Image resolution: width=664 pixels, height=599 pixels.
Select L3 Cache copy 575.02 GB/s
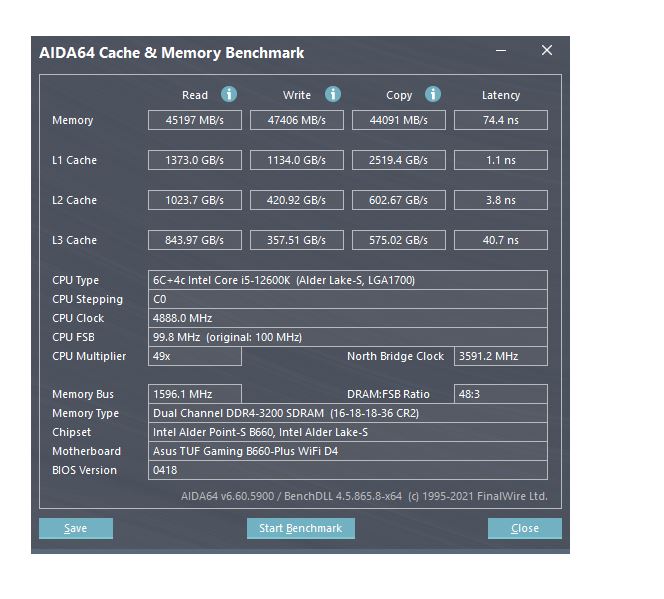[399, 240]
